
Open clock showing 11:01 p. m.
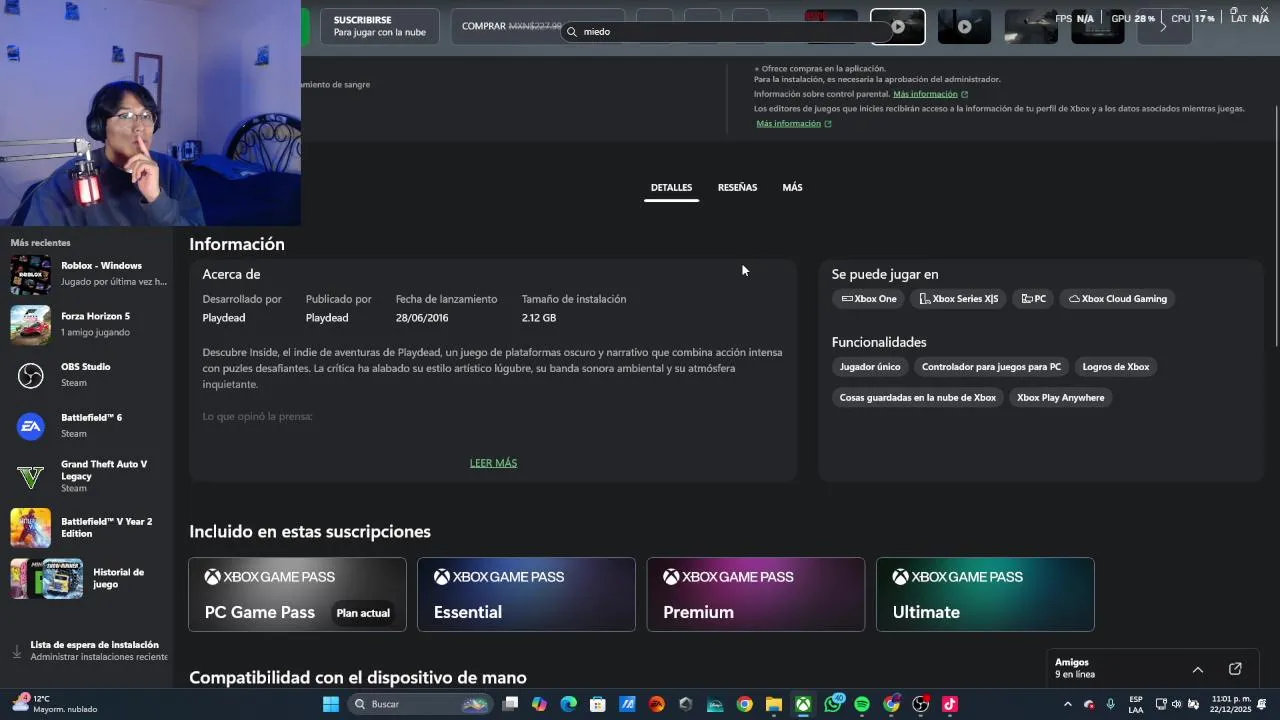click(x=1230, y=704)
